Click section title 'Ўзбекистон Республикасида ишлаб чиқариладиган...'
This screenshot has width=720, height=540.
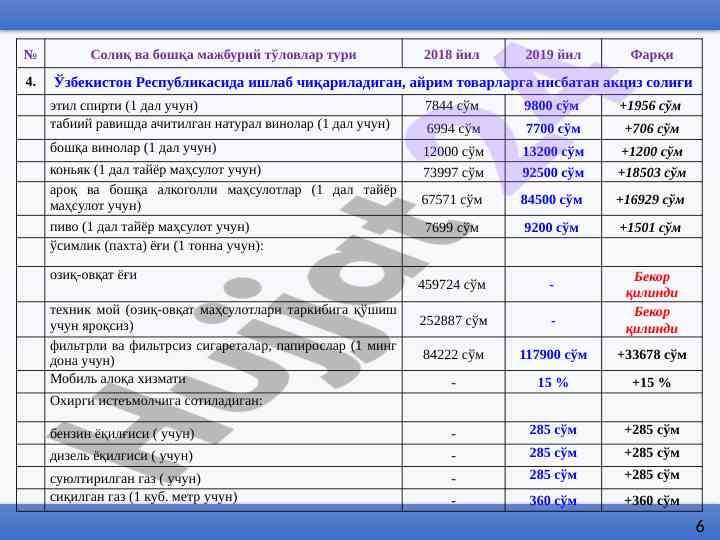[x=373, y=82]
